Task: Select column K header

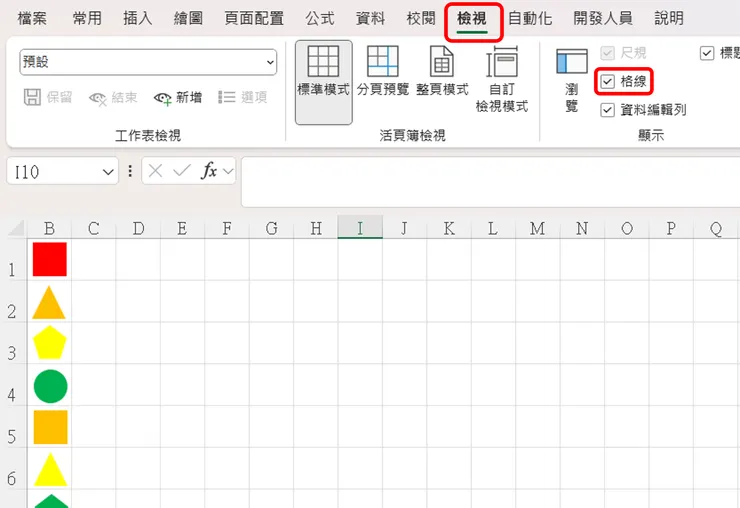Action: click(449, 229)
